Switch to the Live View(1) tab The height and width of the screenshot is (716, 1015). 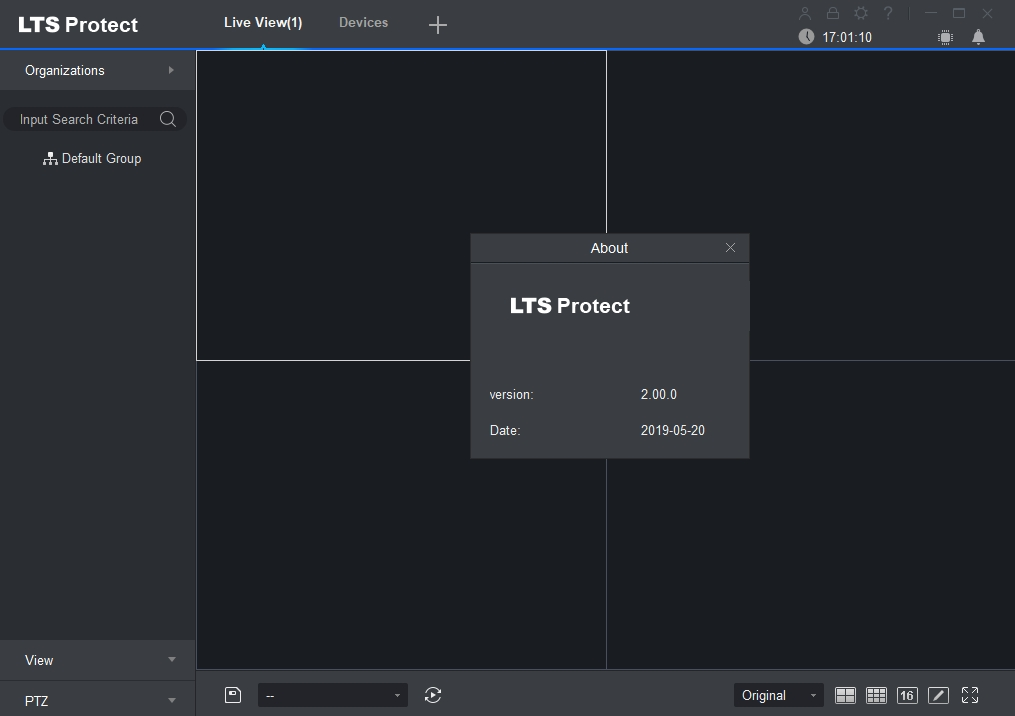pos(263,23)
